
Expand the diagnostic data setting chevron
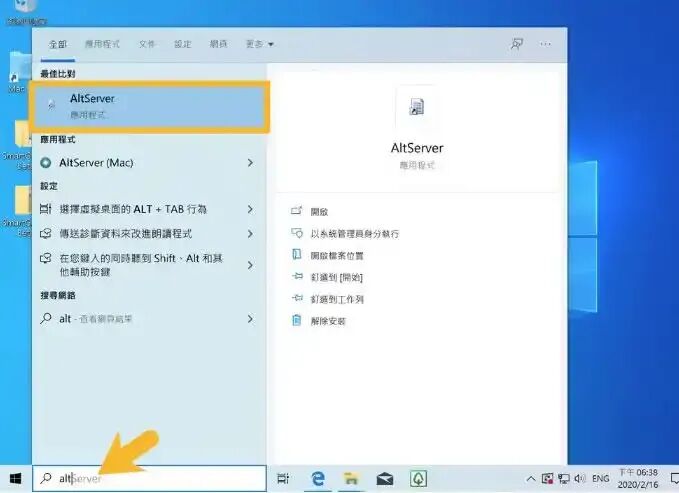pyautogui.click(x=250, y=234)
